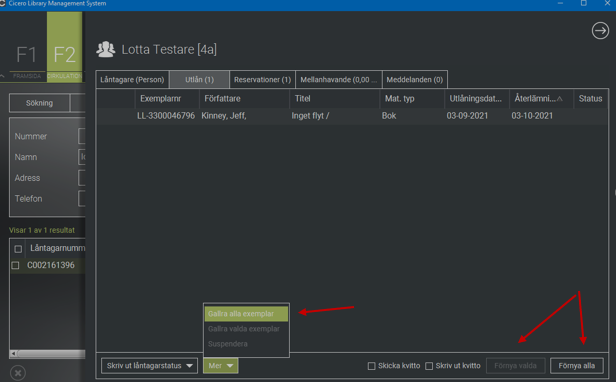Viewport: 616px width, 382px height.
Task: Click author cell Kinney, Jeff,
Action: coord(224,116)
